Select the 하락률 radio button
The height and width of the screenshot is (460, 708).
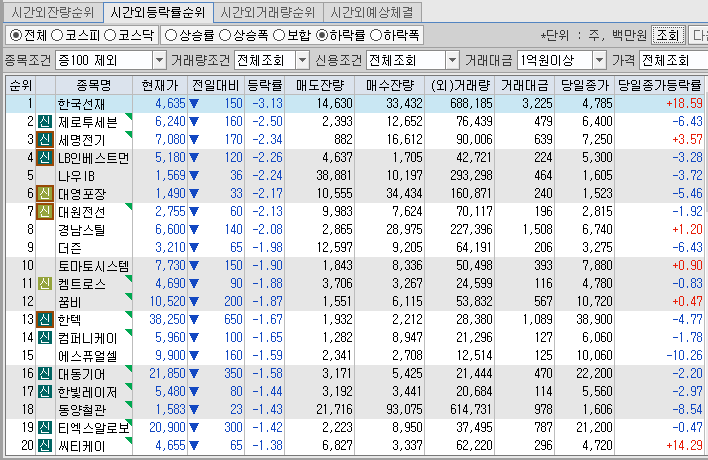point(322,35)
